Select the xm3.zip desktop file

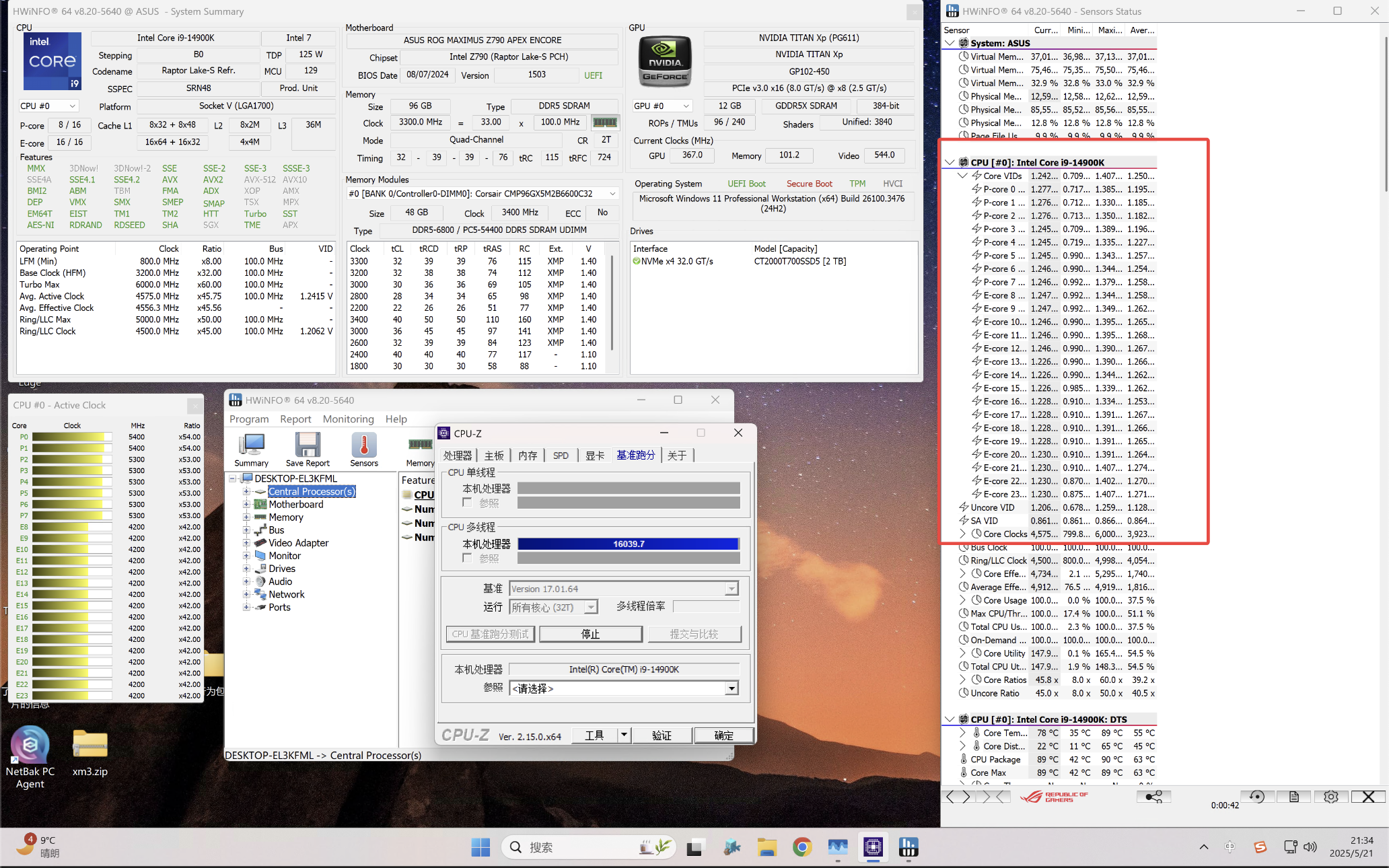point(90,753)
